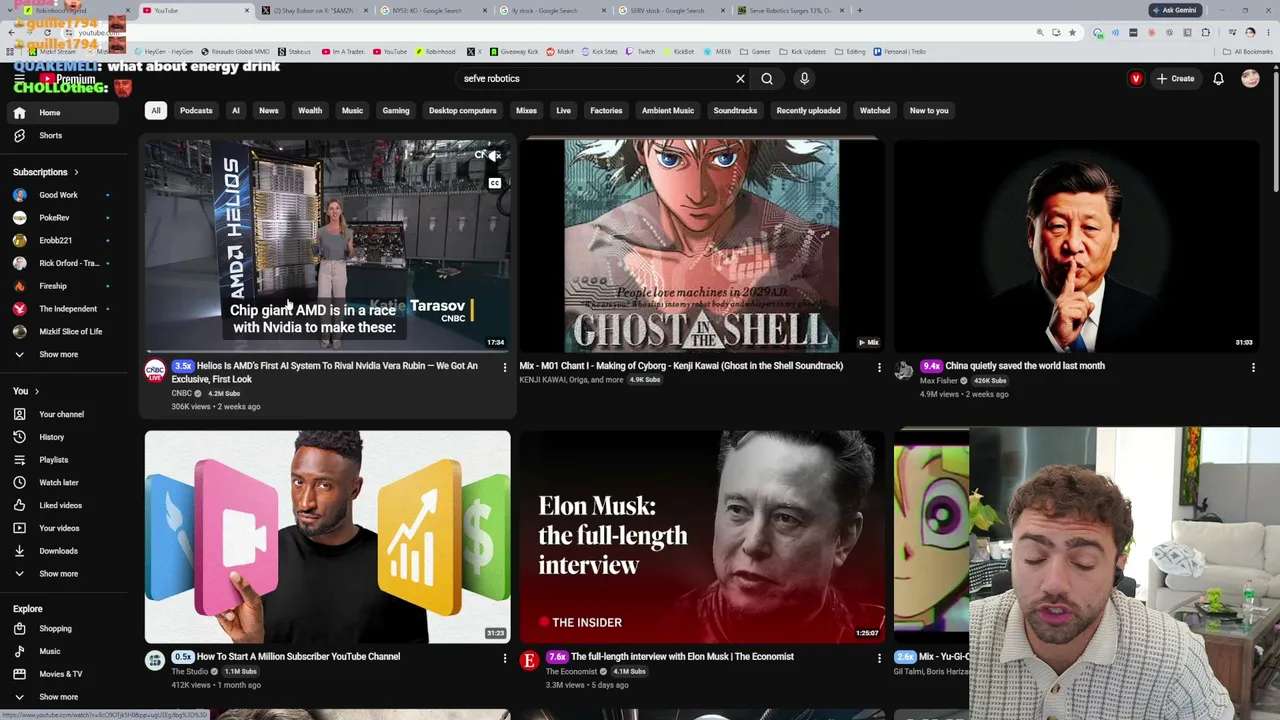Open the Your channel person icon
The width and height of the screenshot is (1280, 720).
(19, 414)
